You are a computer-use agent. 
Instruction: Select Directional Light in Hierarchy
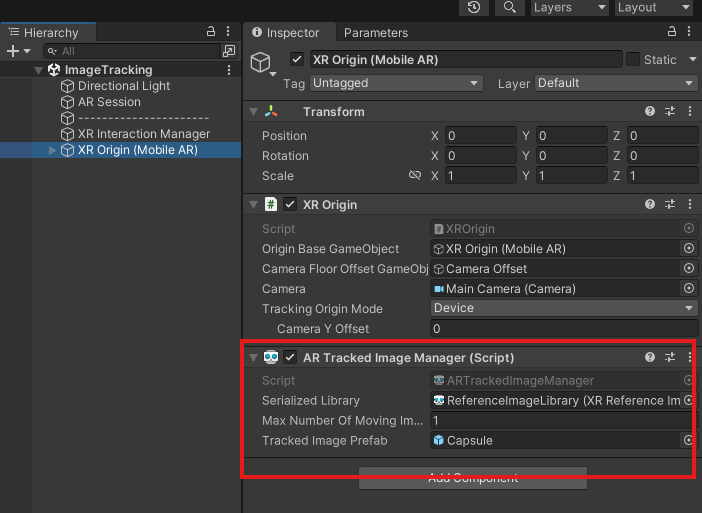tap(124, 86)
